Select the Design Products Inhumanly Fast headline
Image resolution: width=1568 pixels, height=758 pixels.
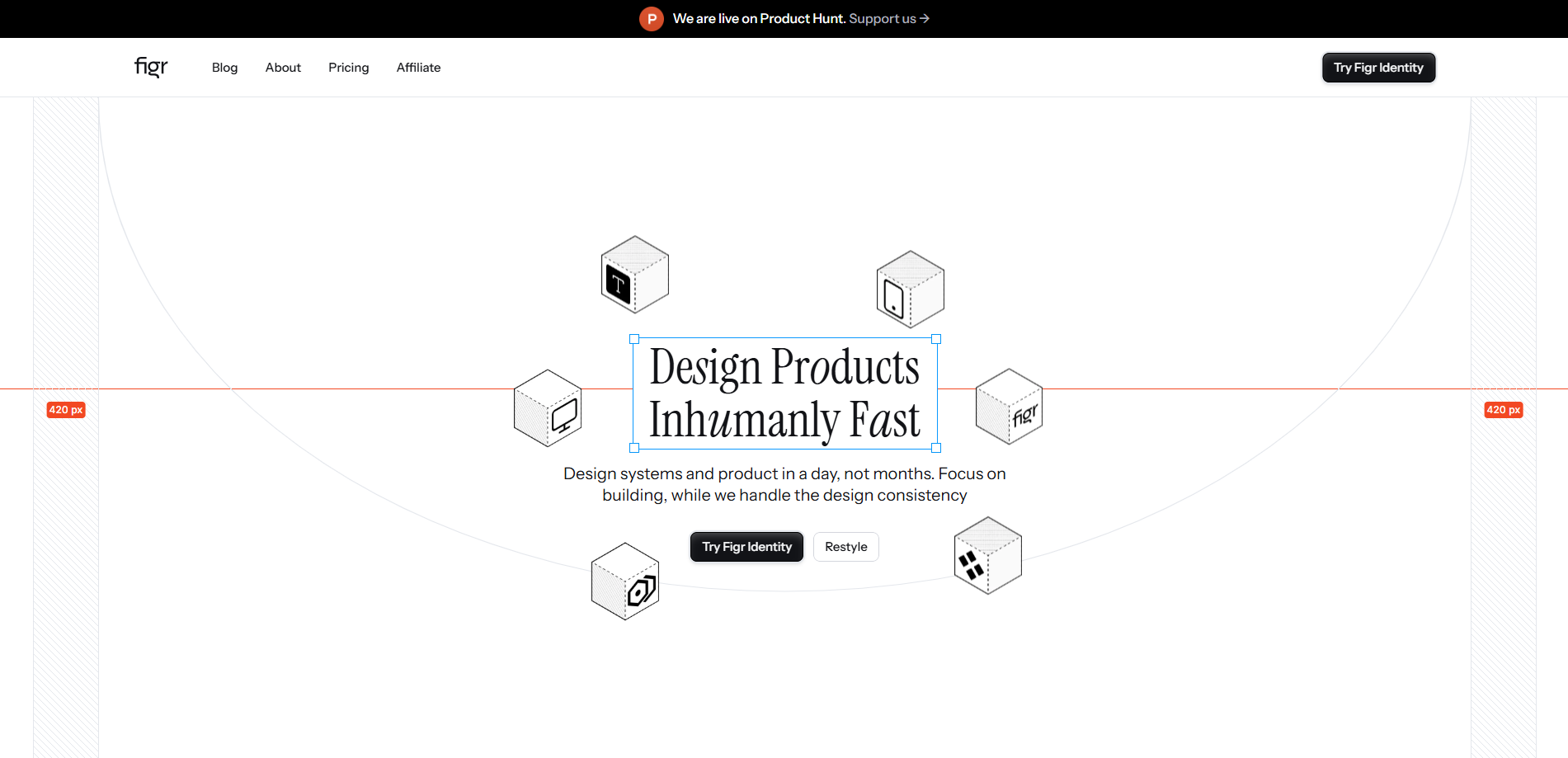(784, 393)
